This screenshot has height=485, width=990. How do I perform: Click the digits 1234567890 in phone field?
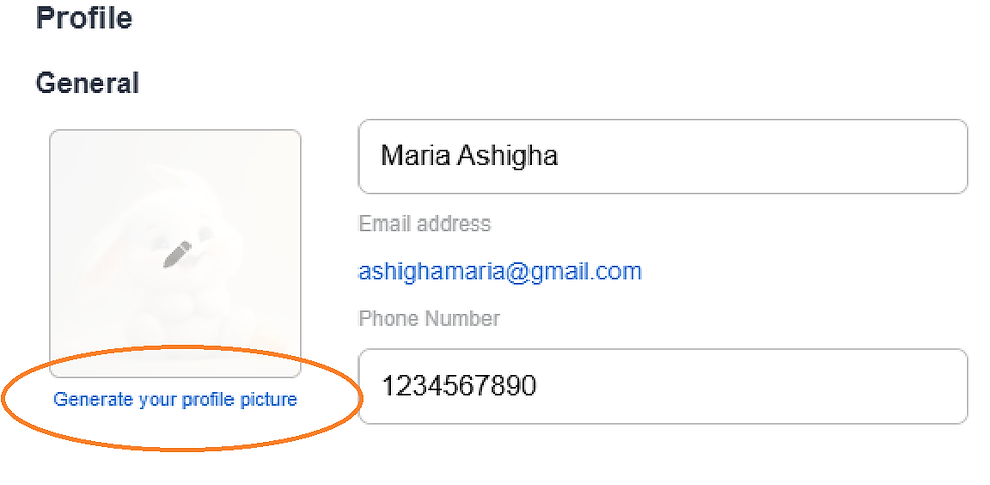tap(459, 385)
